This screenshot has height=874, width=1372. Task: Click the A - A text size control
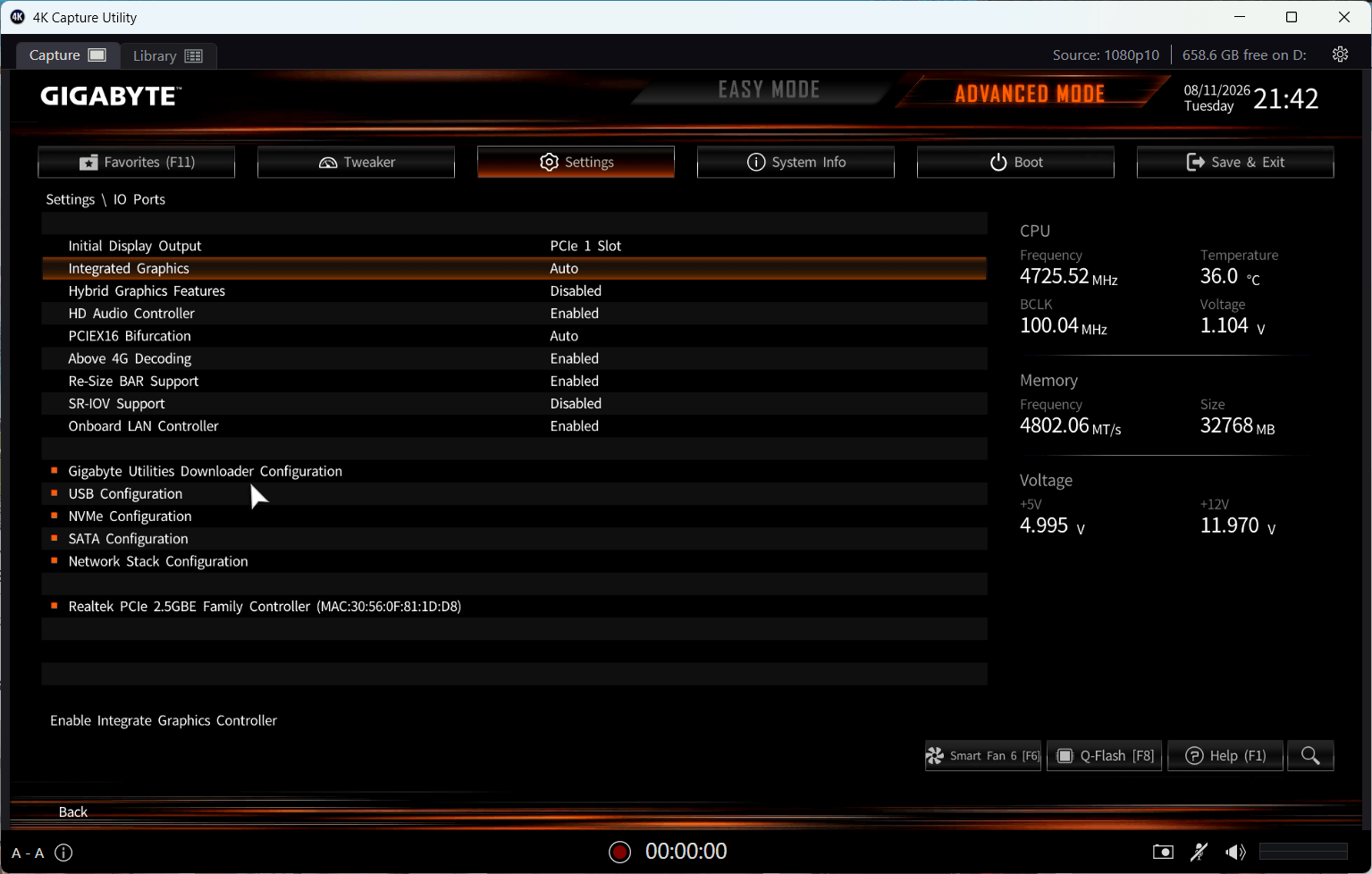(28, 853)
